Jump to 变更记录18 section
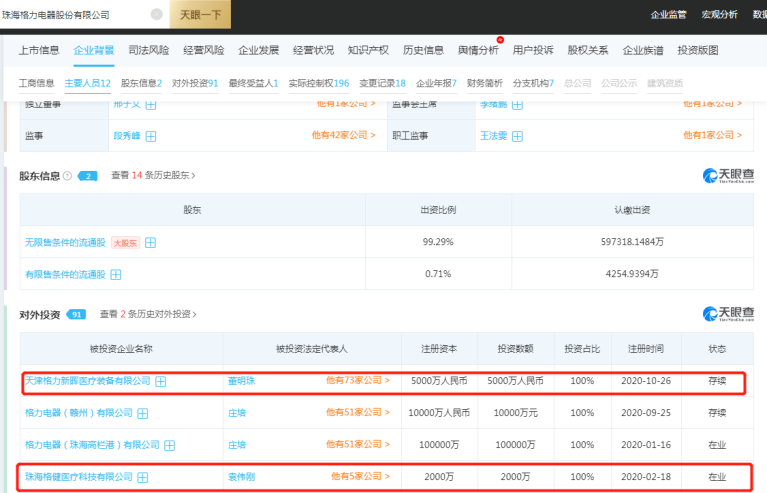The height and width of the screenshot is (493, 767). (383, 83)
